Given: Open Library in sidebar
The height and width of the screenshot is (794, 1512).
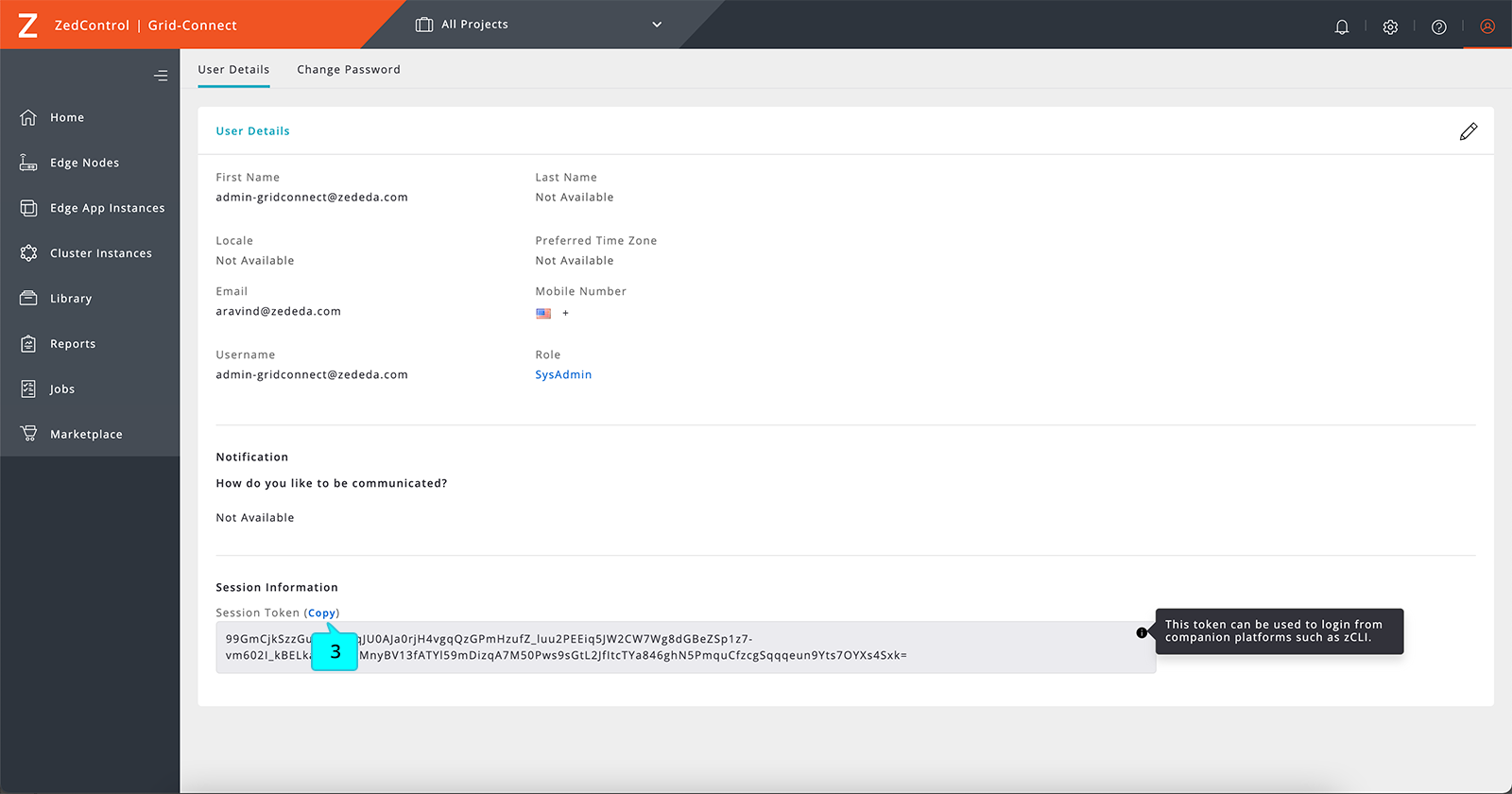Looking at the screenshot, I should pyautogui.click(x=71, y=299).
